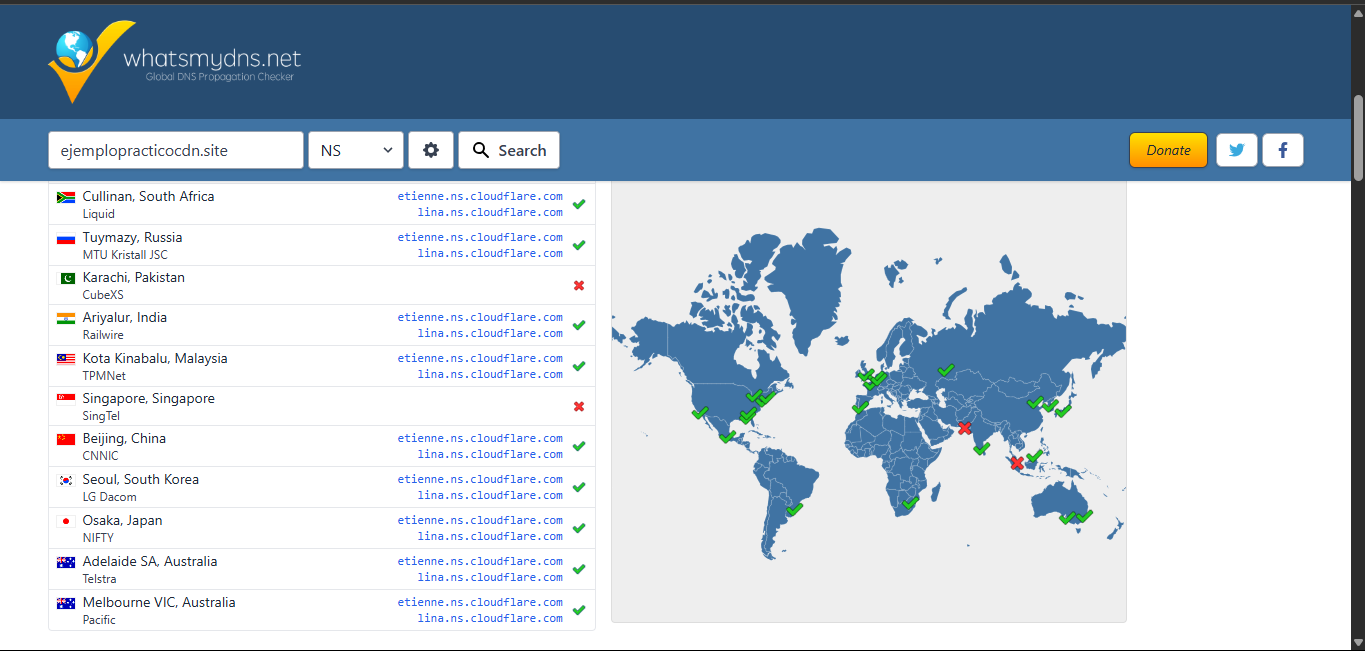Click the China flag icon
The width and height of the screenshot is (1365, 651).
pyautogui.click(x=66, y=439)
